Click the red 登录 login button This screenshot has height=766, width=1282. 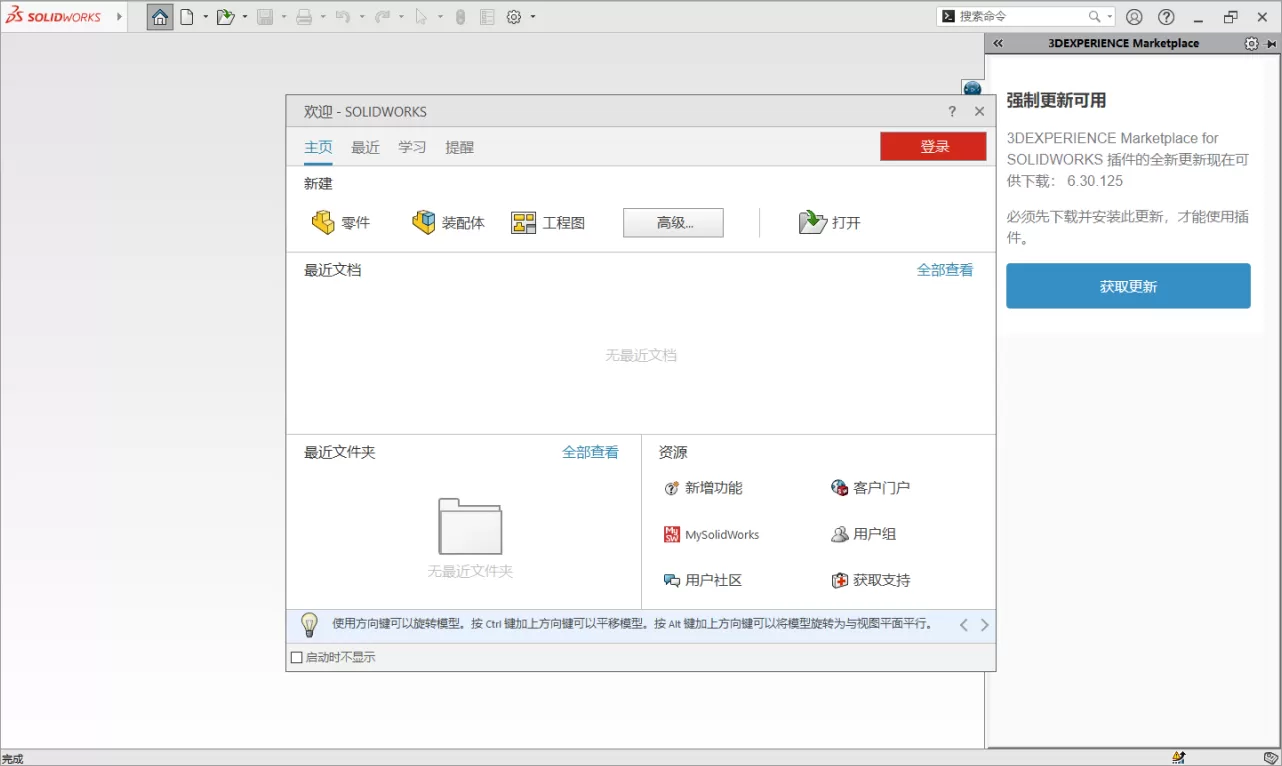(x=933, y=145)
